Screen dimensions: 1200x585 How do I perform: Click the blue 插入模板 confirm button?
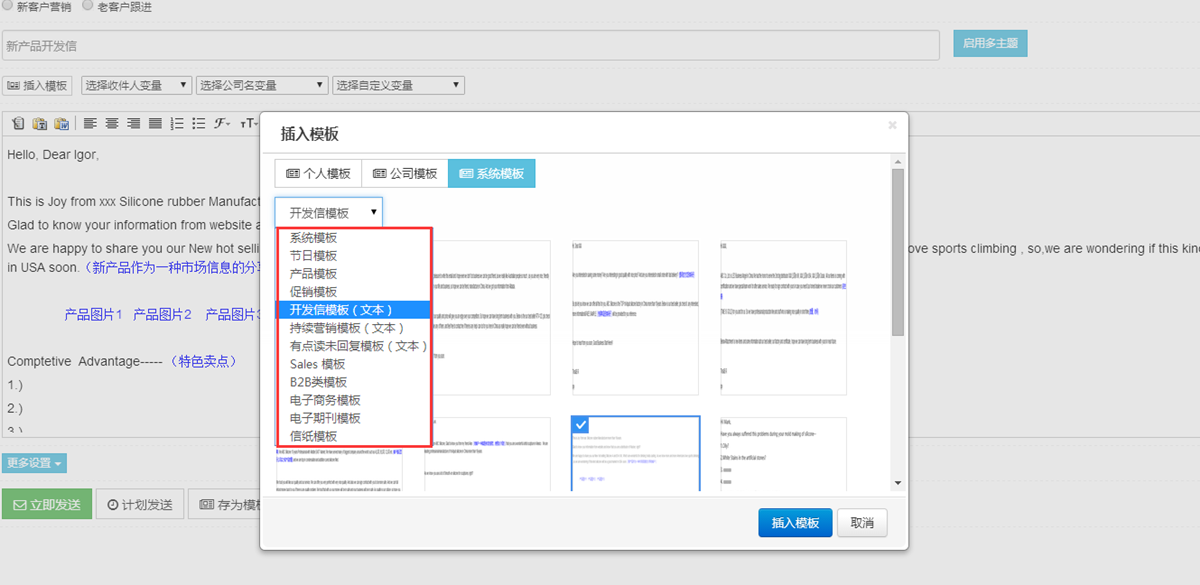[795, 523]
